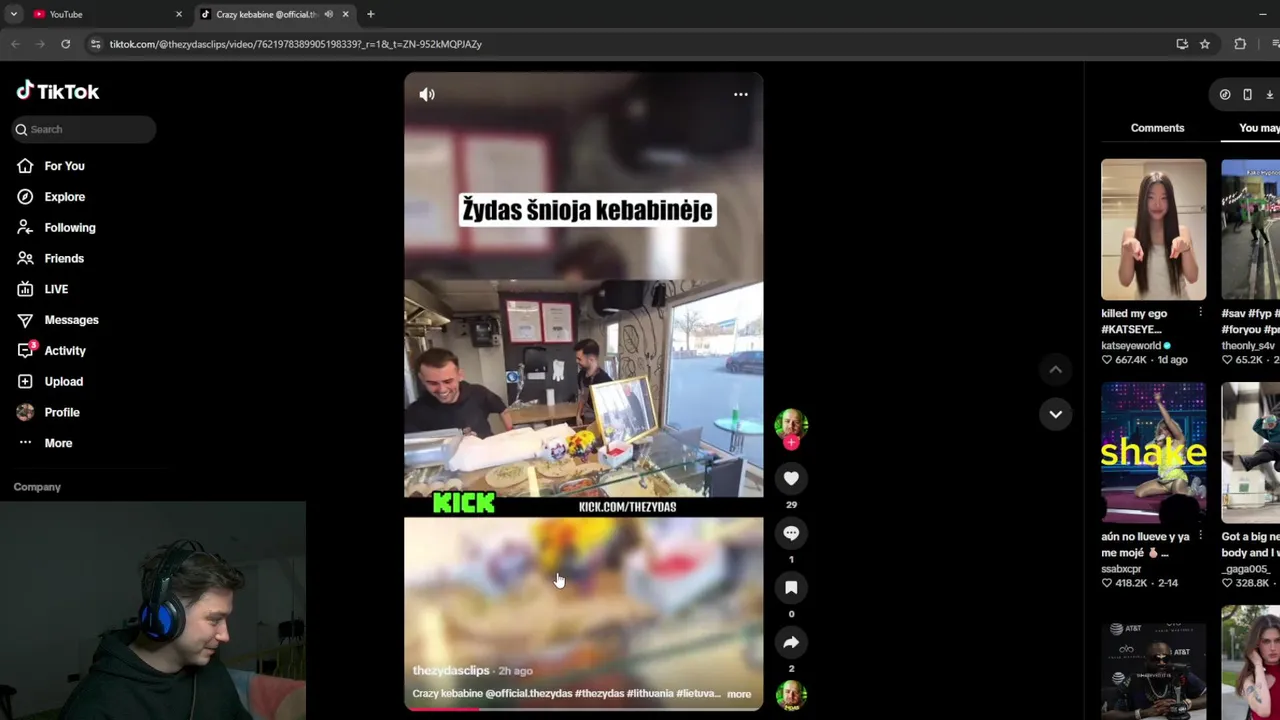Switch to the YouTube browser tab
Image resolution: width=1280 pixels, height=720 pixels.
click(x=107, y=14)
